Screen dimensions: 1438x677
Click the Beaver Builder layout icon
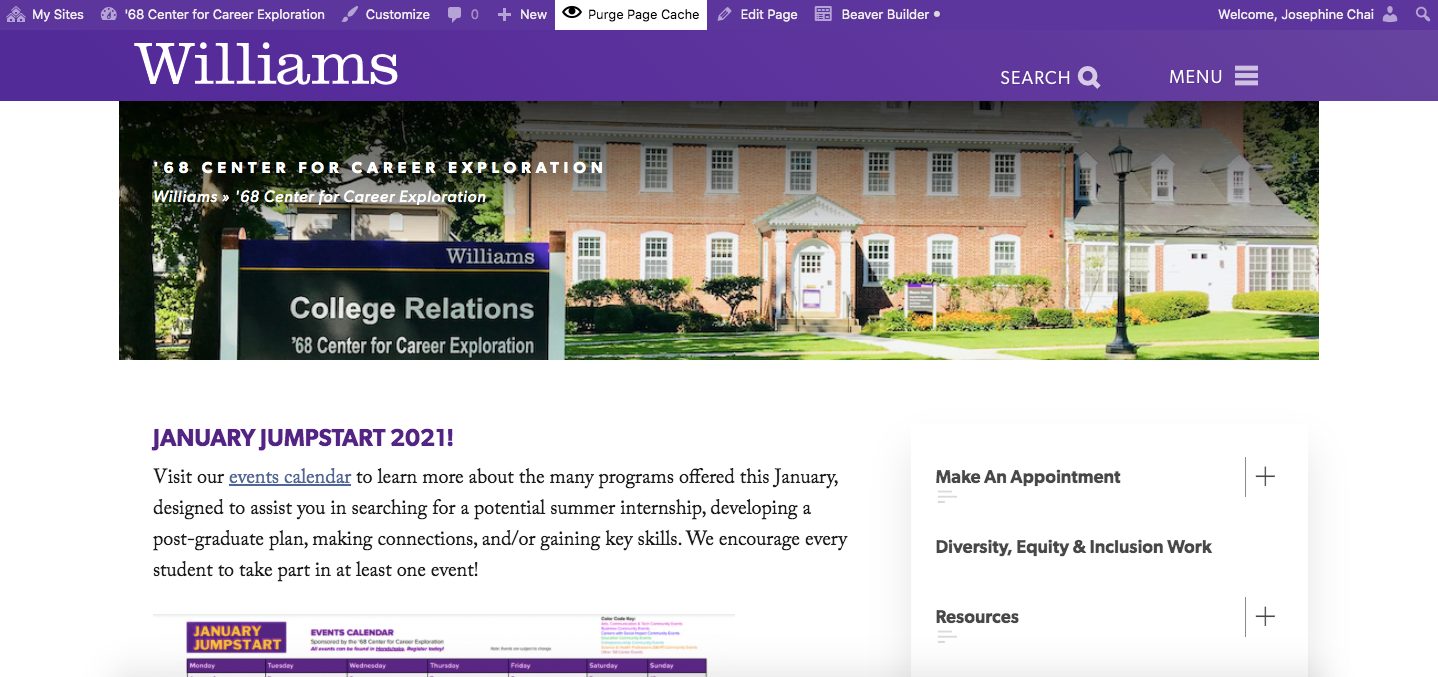pyautogui.click(x=823, y=14)
